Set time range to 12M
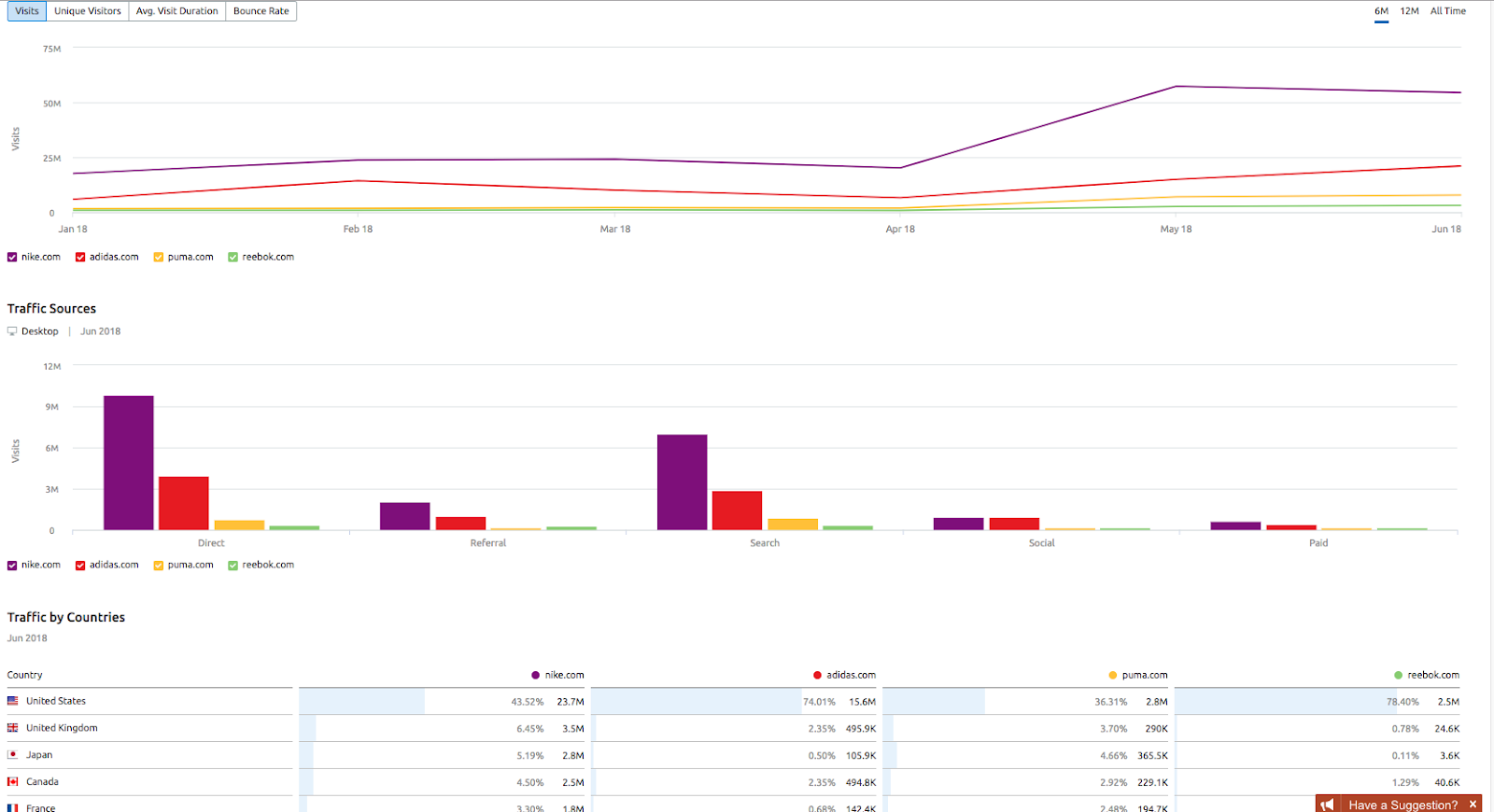Screen dimensions: 1494x812 click(x=1409, y=11)
